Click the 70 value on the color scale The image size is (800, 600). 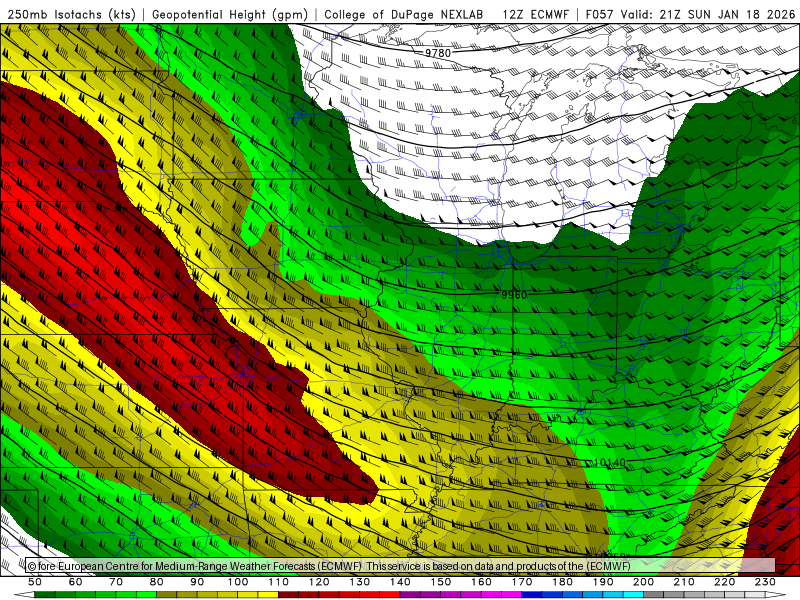point(116,582)
